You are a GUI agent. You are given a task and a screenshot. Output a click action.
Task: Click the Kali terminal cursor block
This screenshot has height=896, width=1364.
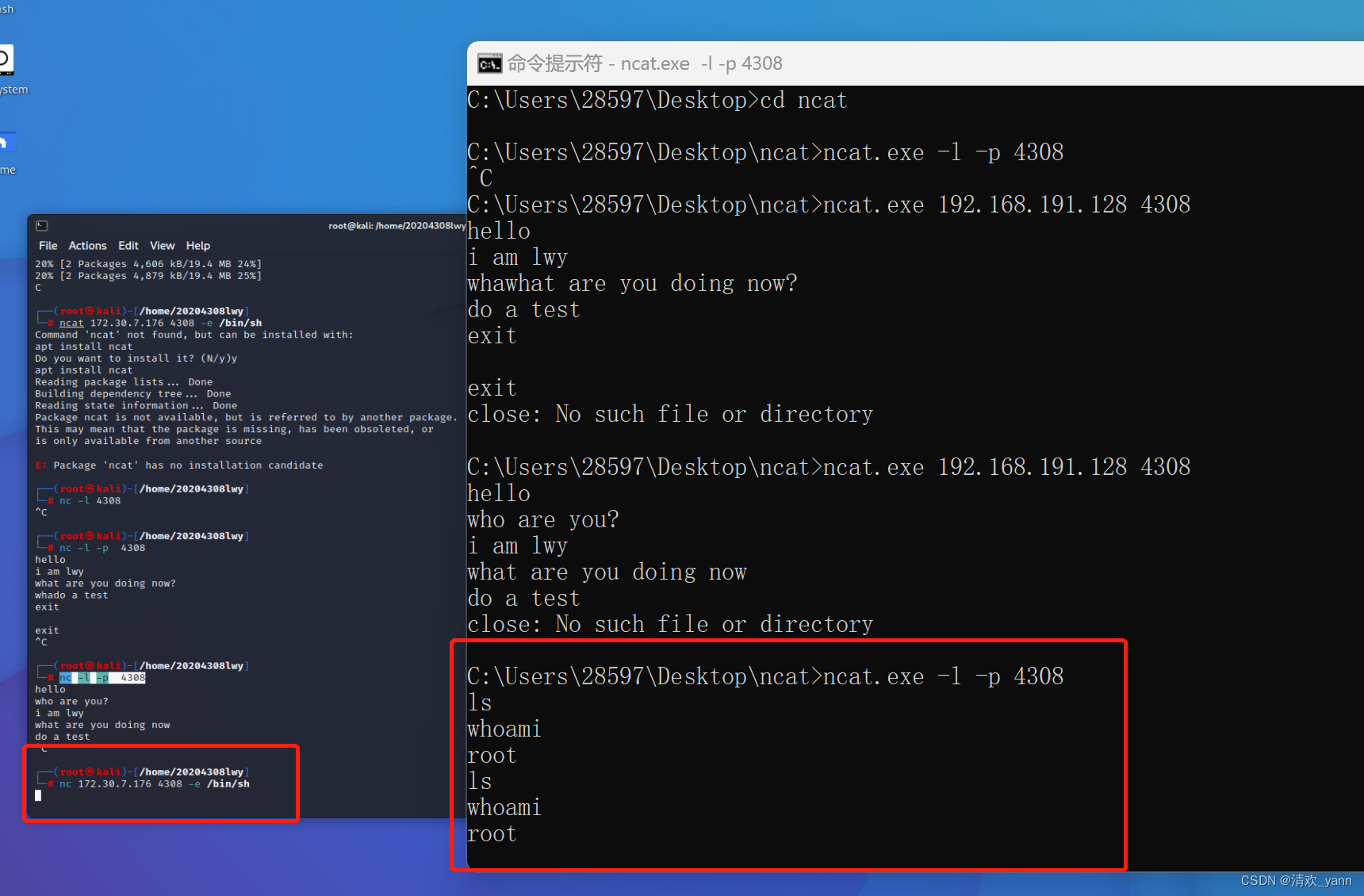point(38,795)
